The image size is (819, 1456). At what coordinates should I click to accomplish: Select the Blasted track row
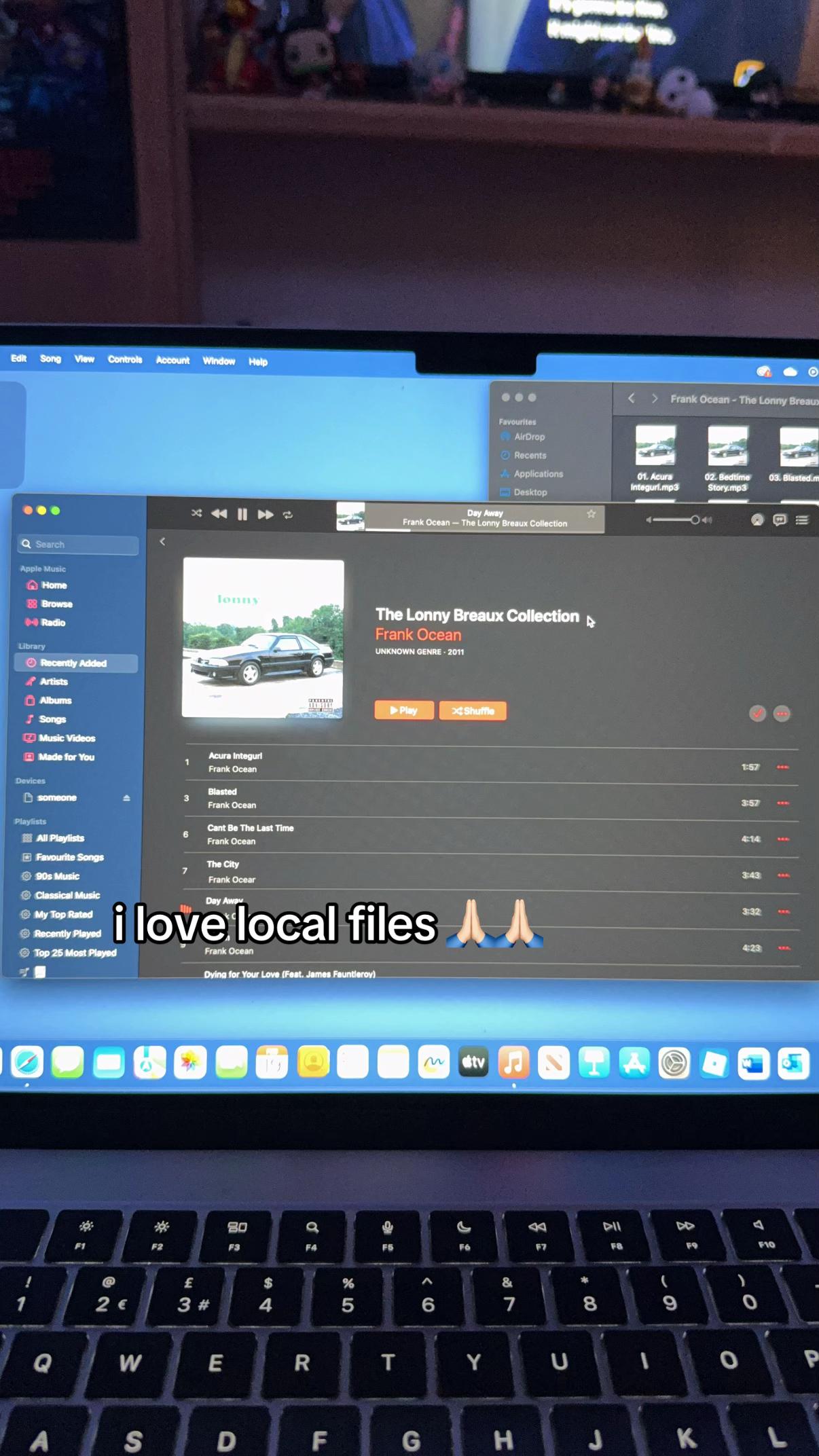(490, 799)
